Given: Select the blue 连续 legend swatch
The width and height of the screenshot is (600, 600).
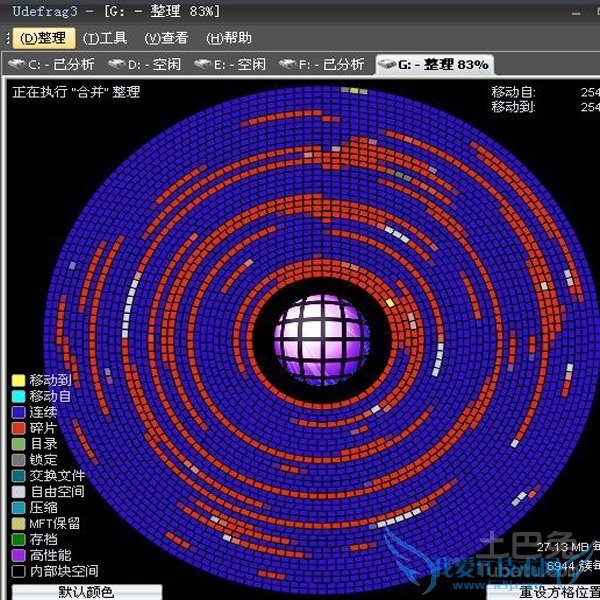Looking at the screenshot, I should [x=18, y=412].
